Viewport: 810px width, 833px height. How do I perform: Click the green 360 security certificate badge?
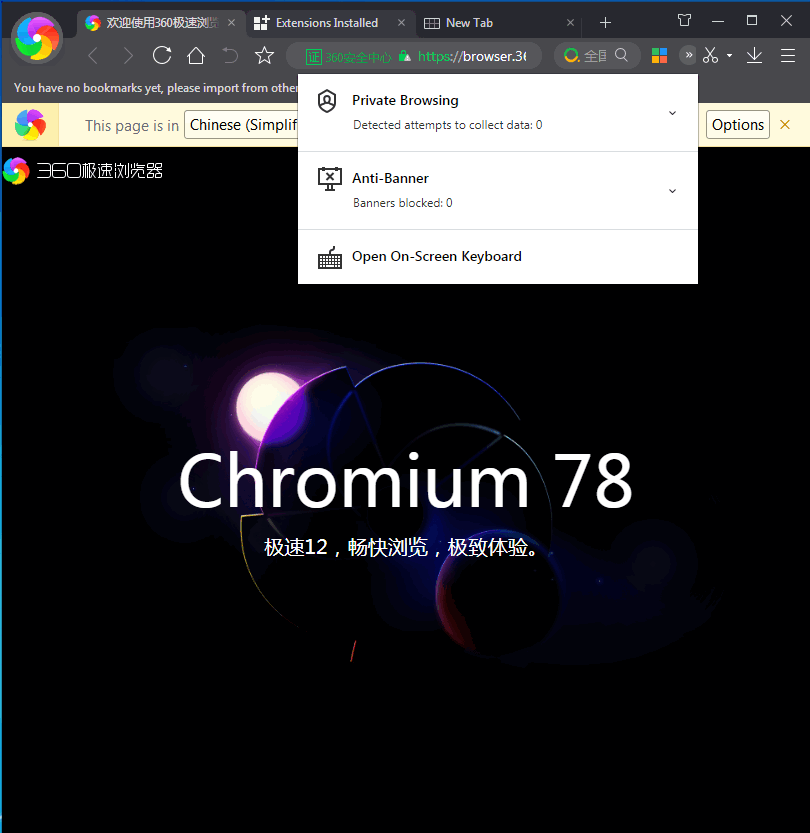click(348, 56)
